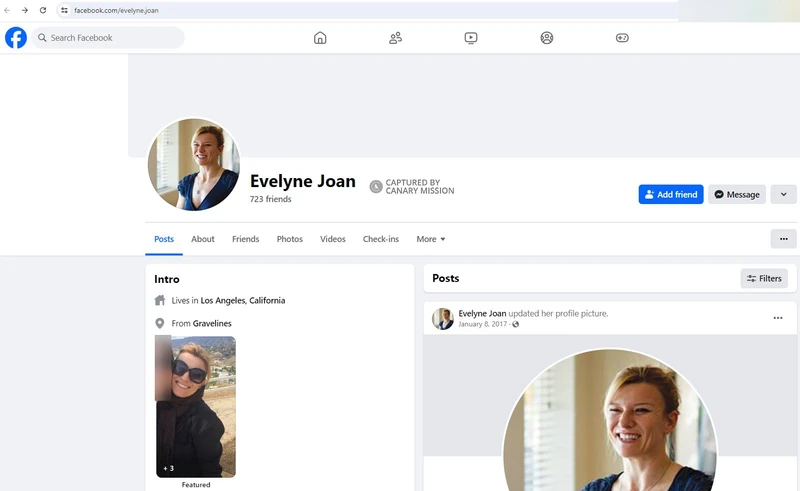Open the Groups icon in top navigation
Viewport: 800px width, 491px height.
546,38
